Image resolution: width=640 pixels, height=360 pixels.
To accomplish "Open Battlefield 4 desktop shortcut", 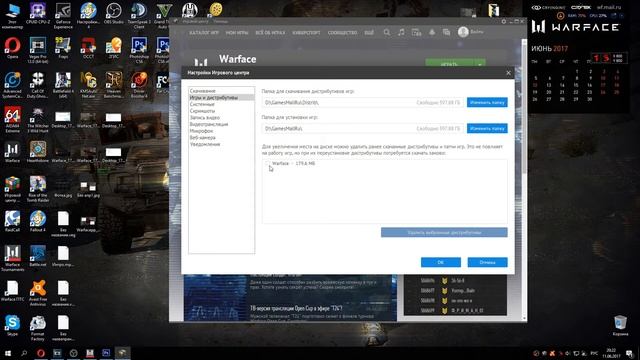I will [x=63, y=85].
